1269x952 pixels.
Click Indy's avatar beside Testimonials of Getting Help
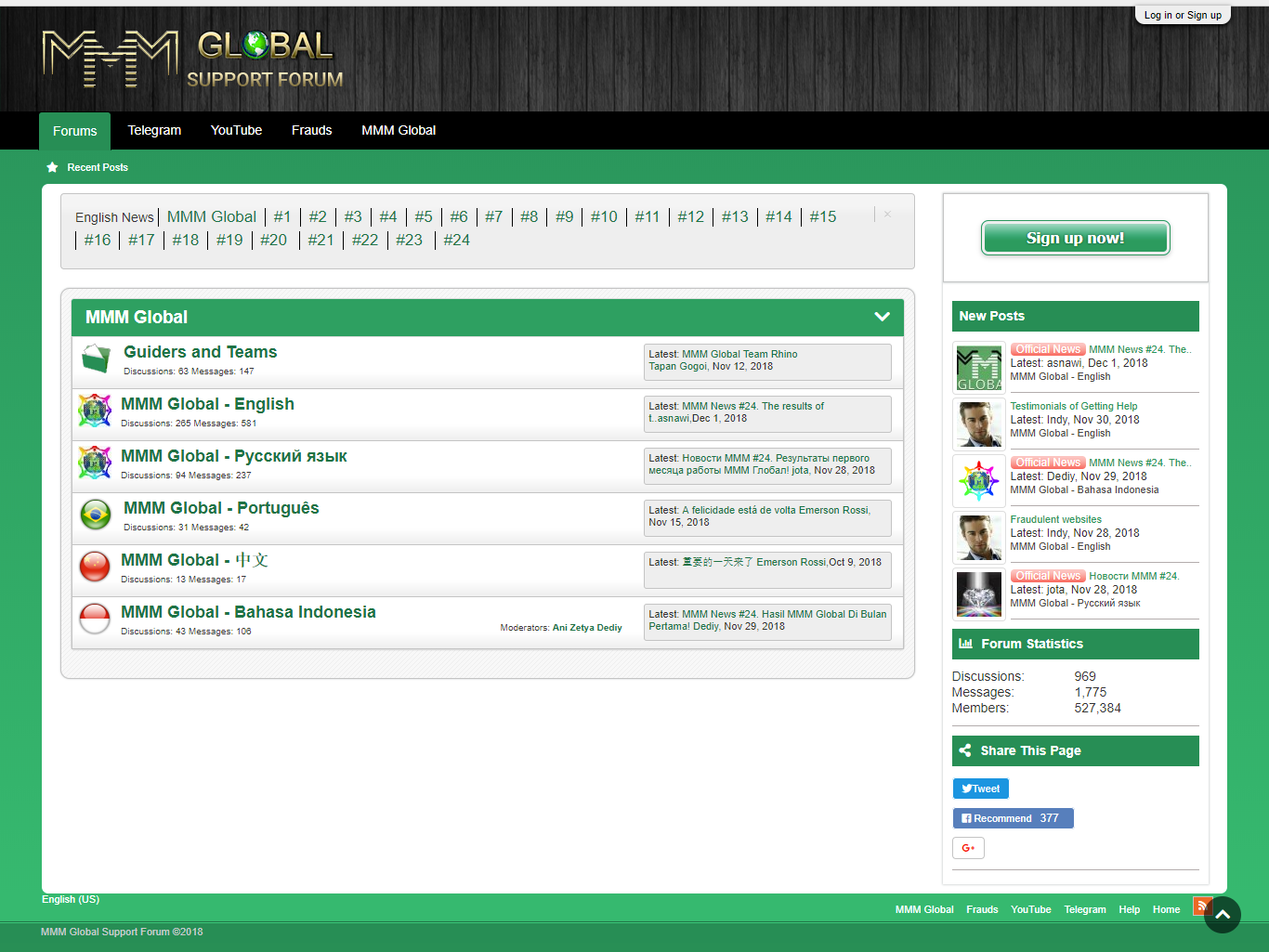(x=979, y=424)
